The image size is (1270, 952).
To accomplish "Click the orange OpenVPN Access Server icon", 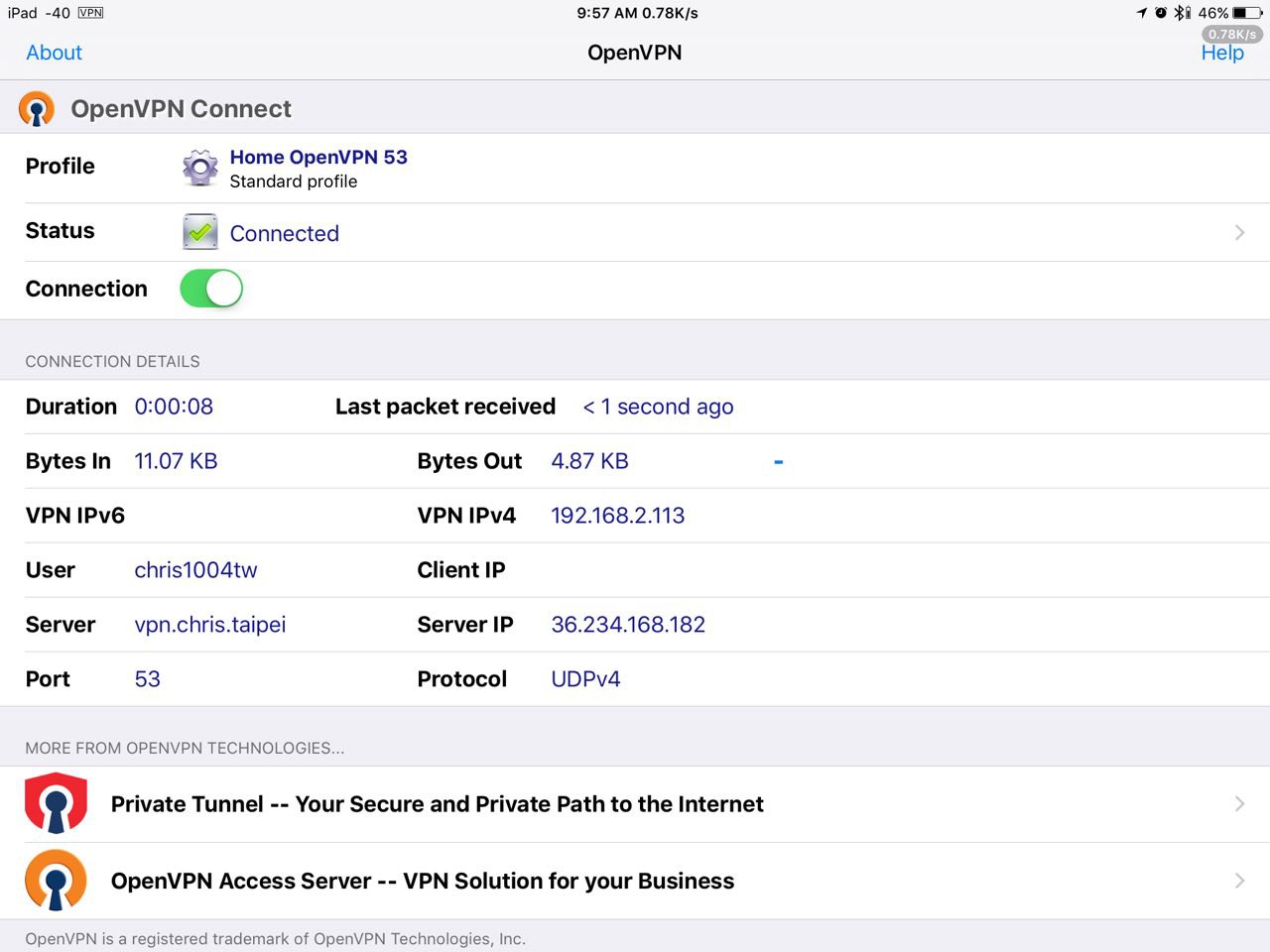I will (x=56, y=880).
